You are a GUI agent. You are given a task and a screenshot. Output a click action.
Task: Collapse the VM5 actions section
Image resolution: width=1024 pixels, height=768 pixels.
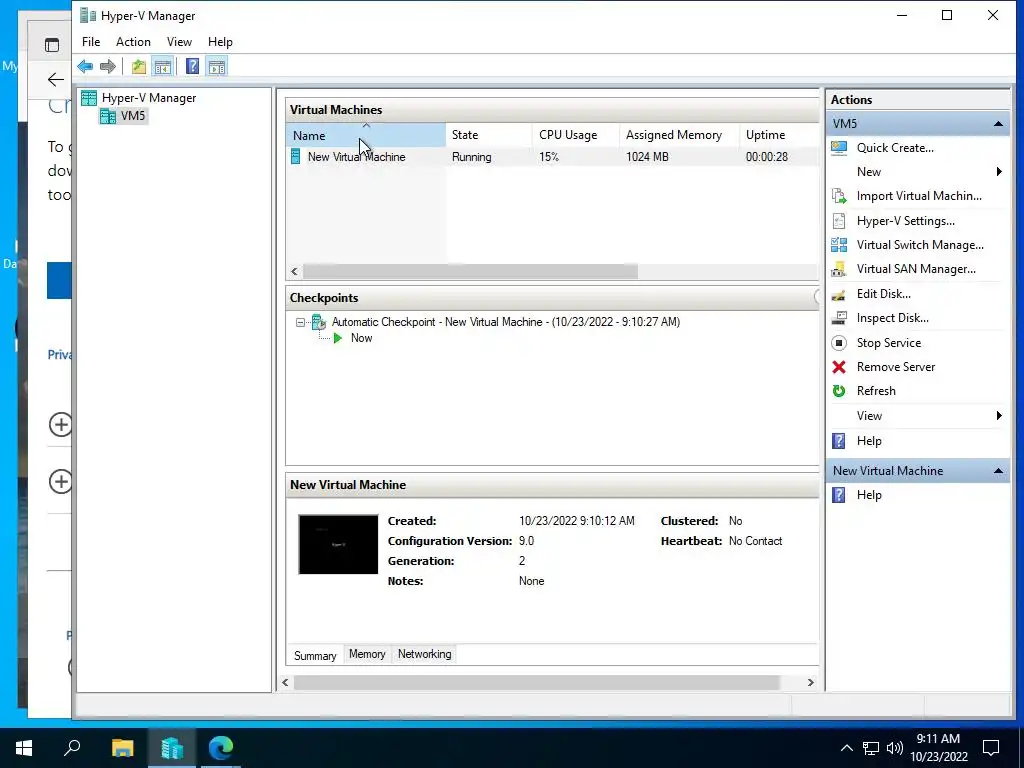[998, 124]
